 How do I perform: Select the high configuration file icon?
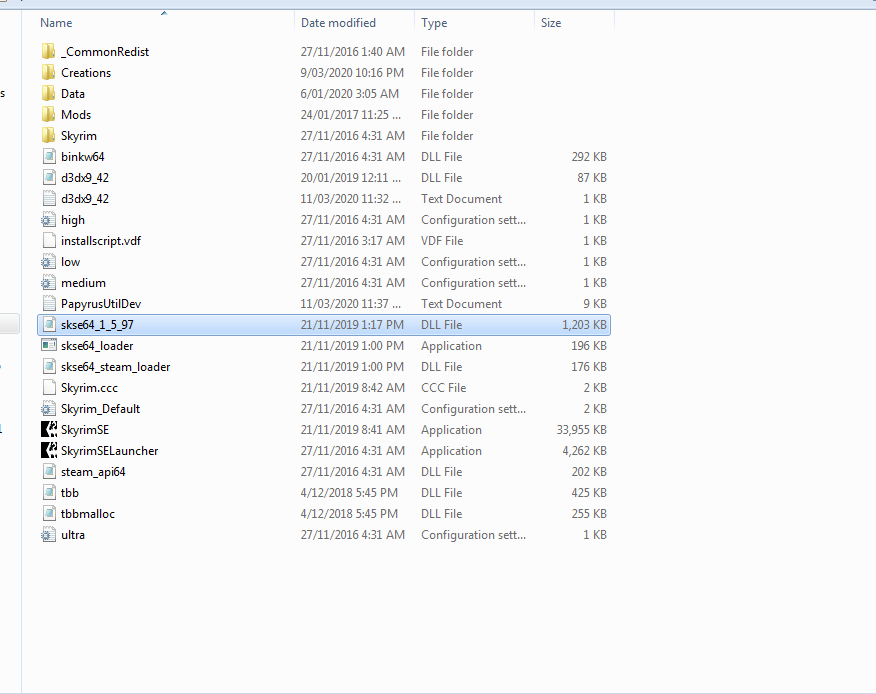point(49,220)
